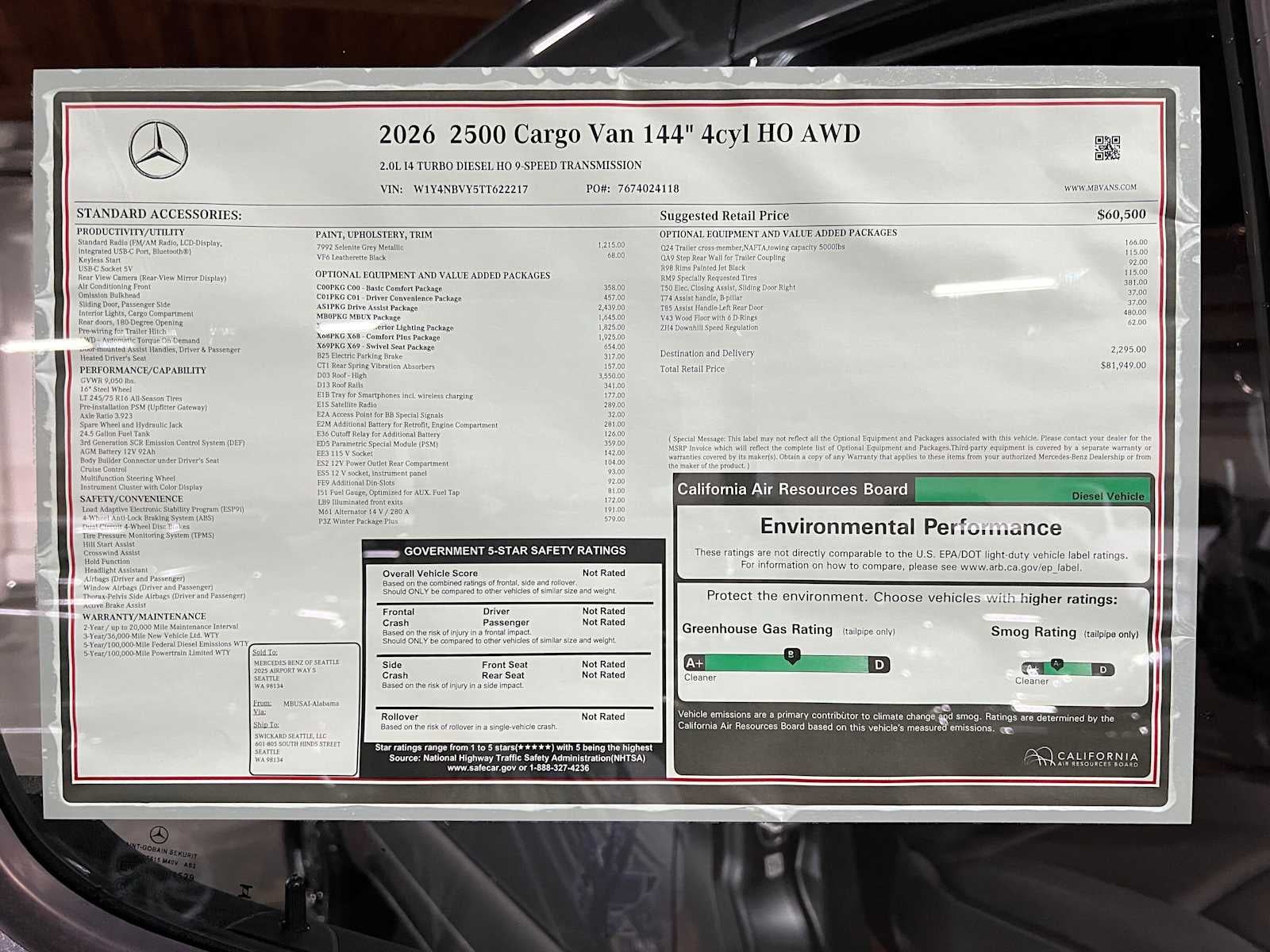The width and height of the screenshot is (1270, 952).
Task: Click the PERFORMANCE/CAPABILITY heading
Action: [x=143, y=370]
